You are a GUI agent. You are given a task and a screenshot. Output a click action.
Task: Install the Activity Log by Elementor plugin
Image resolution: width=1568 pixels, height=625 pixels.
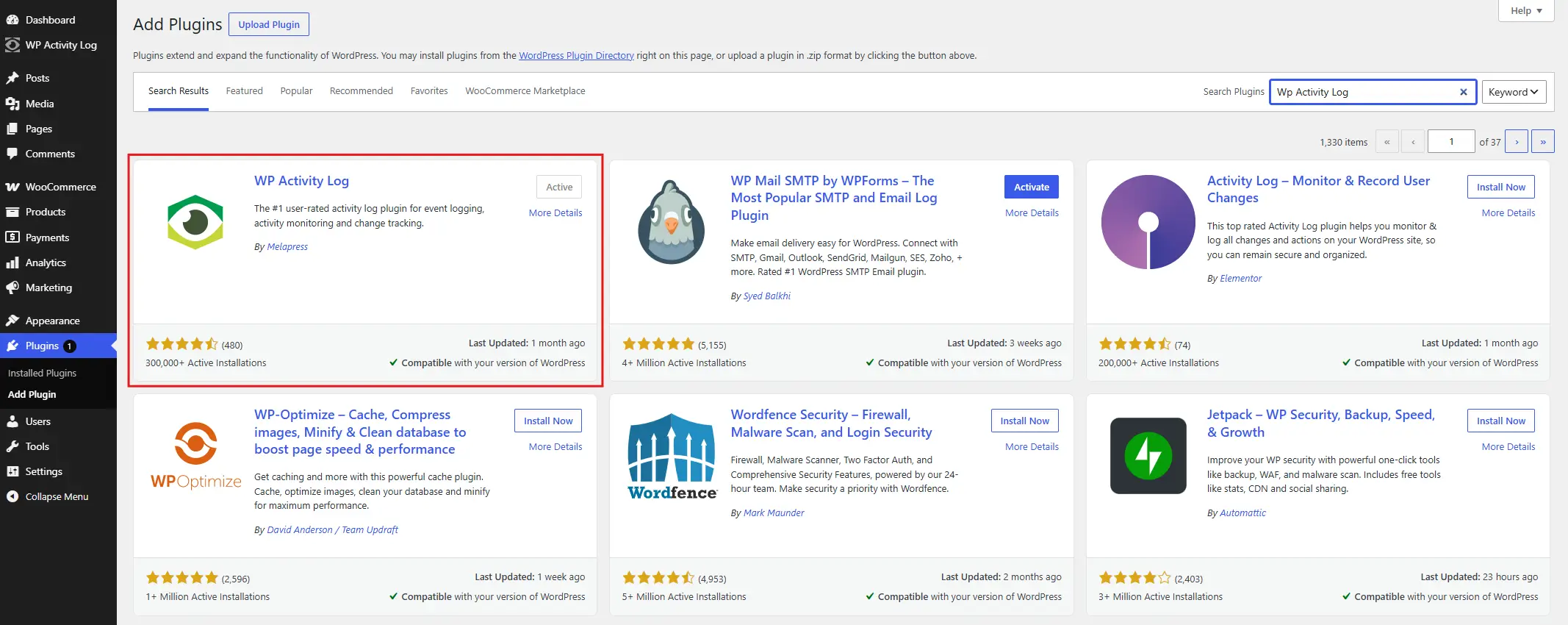tap(1501, 187)
